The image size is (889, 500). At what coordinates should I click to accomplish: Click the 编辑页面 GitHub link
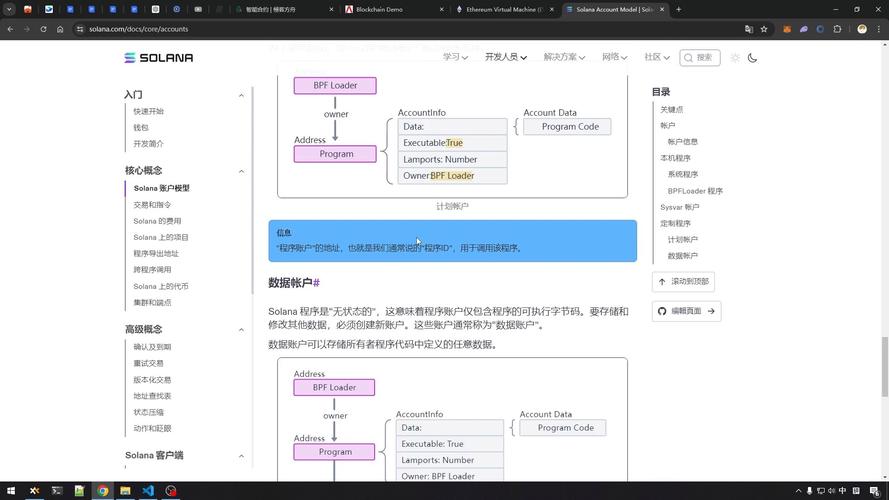pos(686,311)
